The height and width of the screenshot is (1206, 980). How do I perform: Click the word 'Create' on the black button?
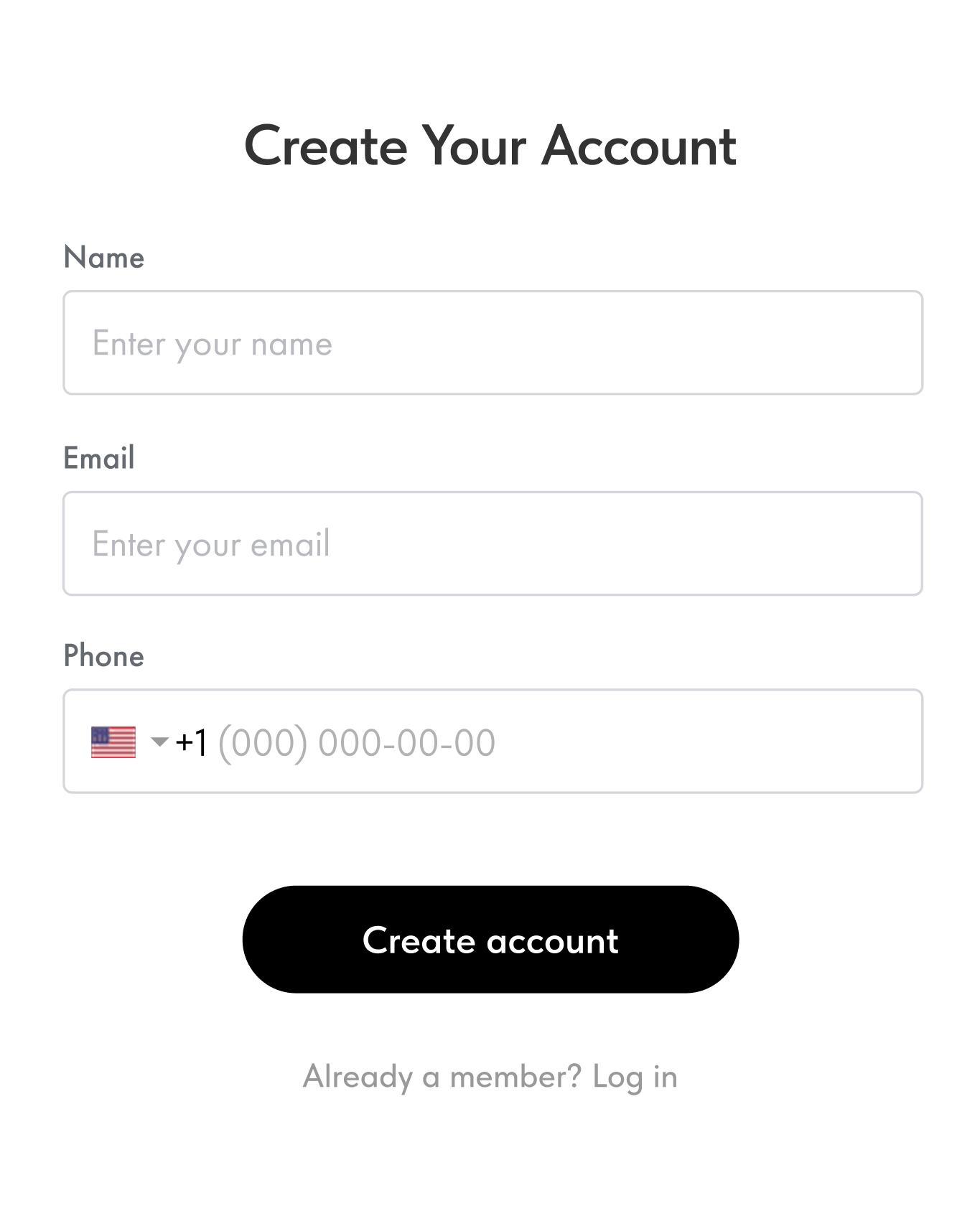419,940
